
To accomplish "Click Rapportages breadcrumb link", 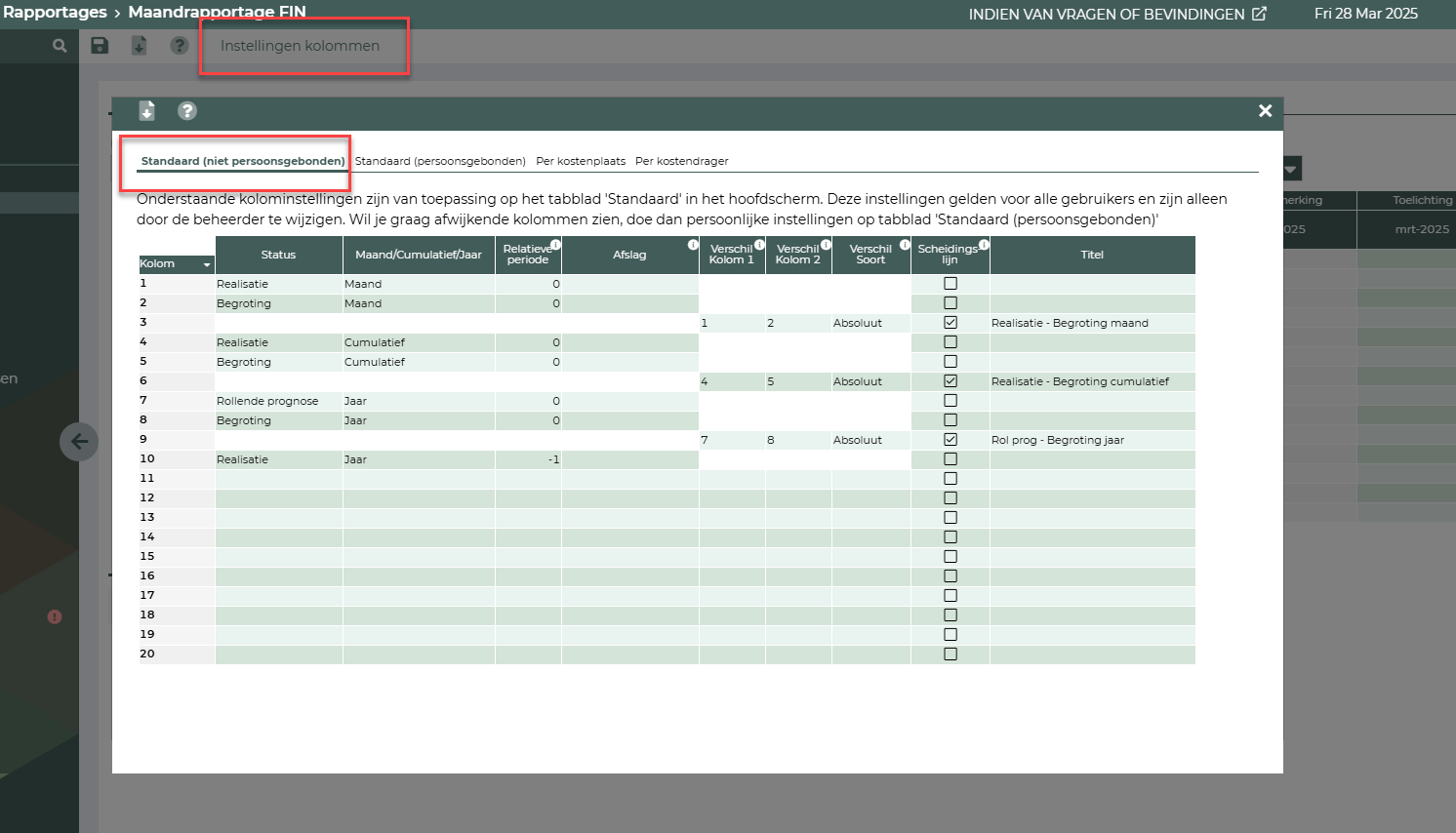I will (x=55, y=12).
